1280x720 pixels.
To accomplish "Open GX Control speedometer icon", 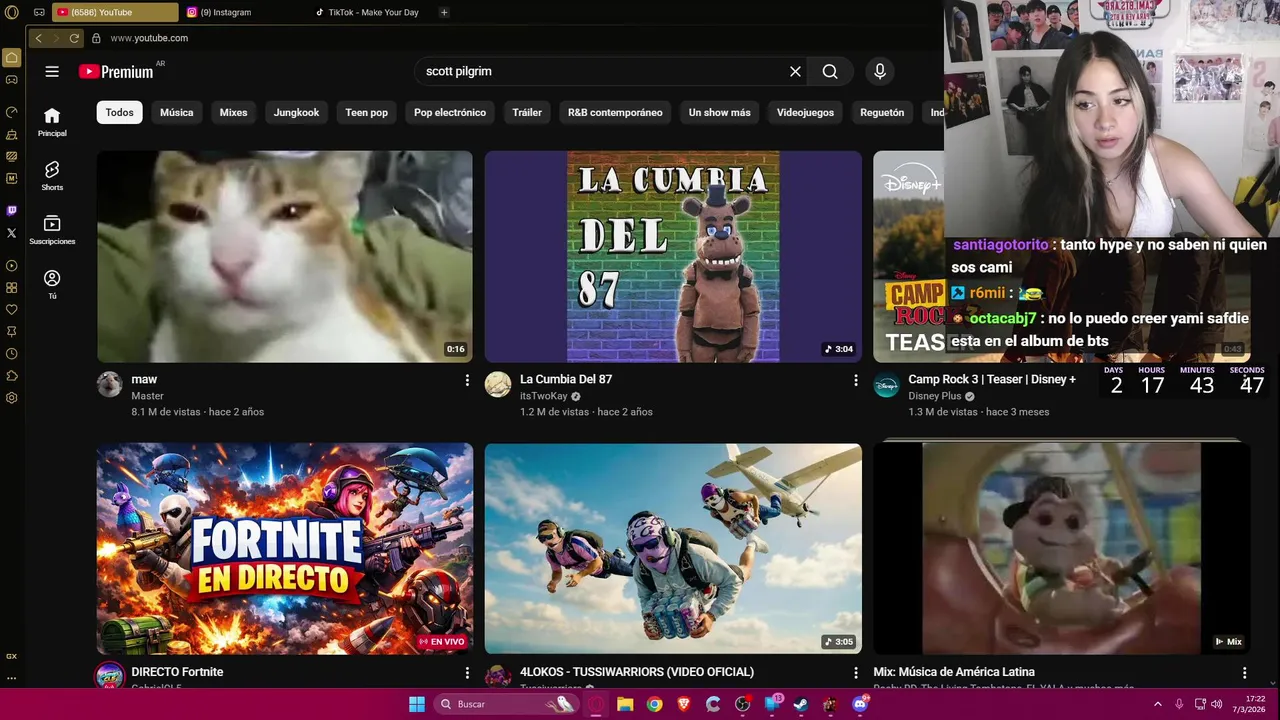I will (12, 112).
